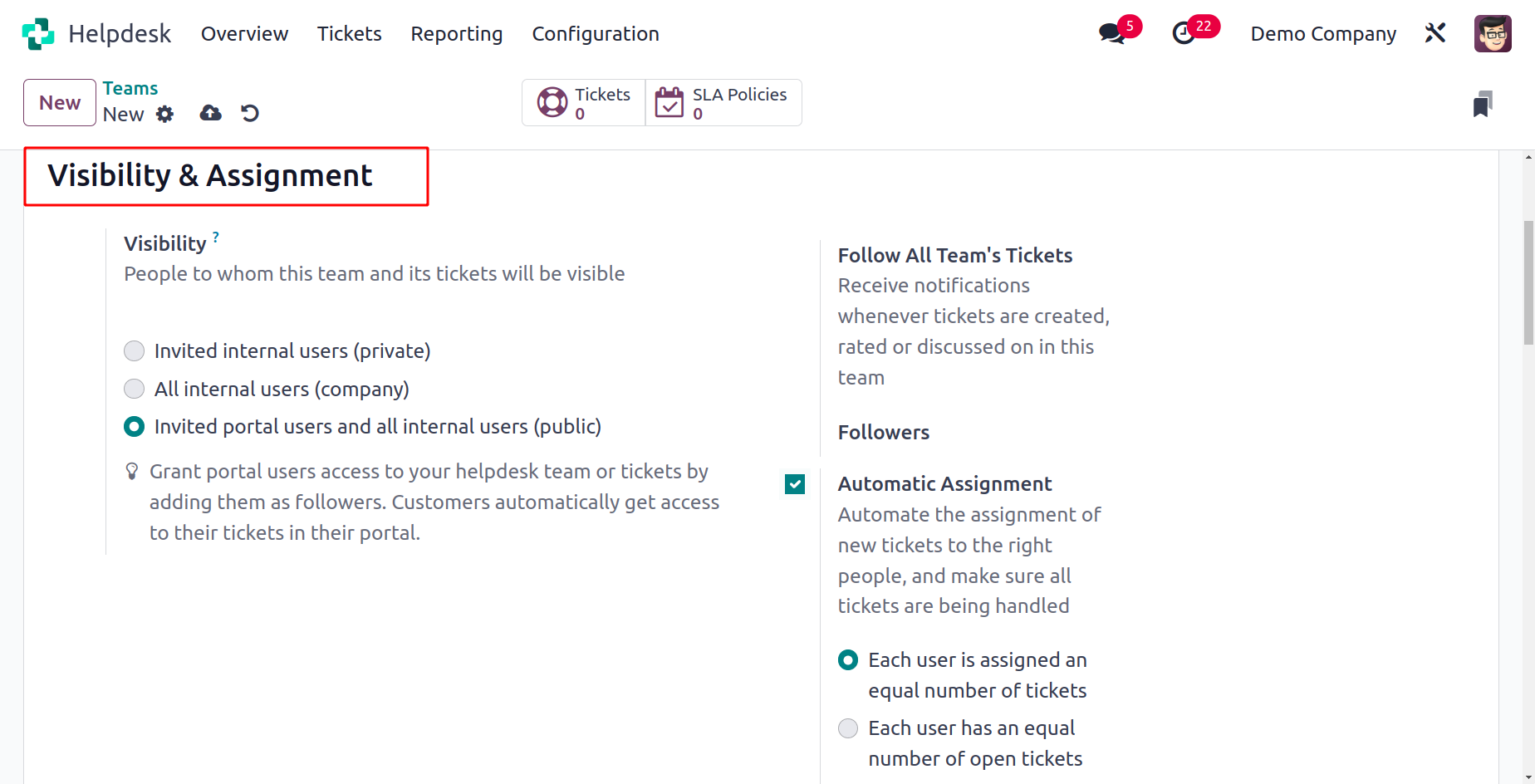Uncheck the Automatic Assignment checkbox
Image resolution: width=1535 pixels, height=784 pixels.
tap(795, 484)
